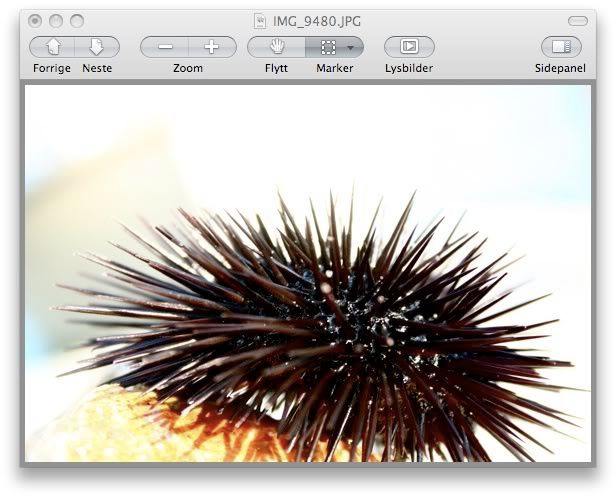Select the Flytt hand tool

point(277,47)
